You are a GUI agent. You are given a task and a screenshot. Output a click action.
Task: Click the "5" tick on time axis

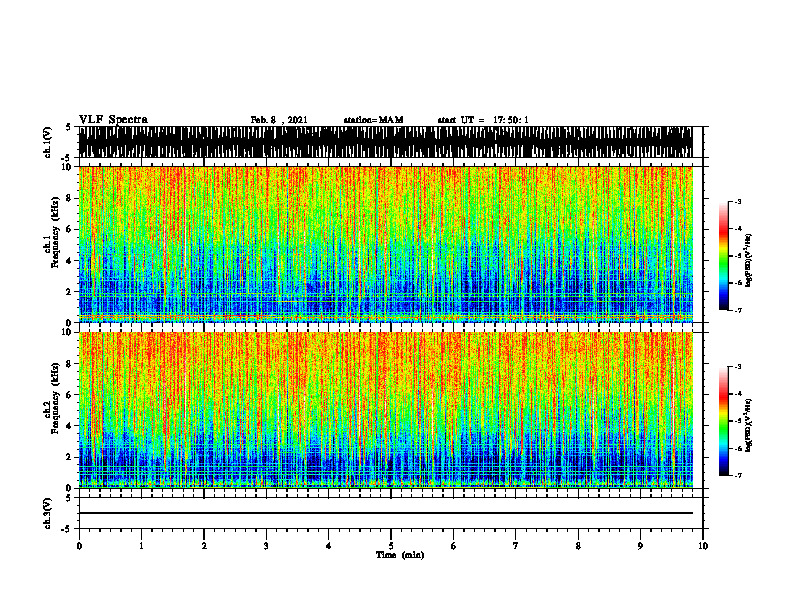click(x=391, y=546)
